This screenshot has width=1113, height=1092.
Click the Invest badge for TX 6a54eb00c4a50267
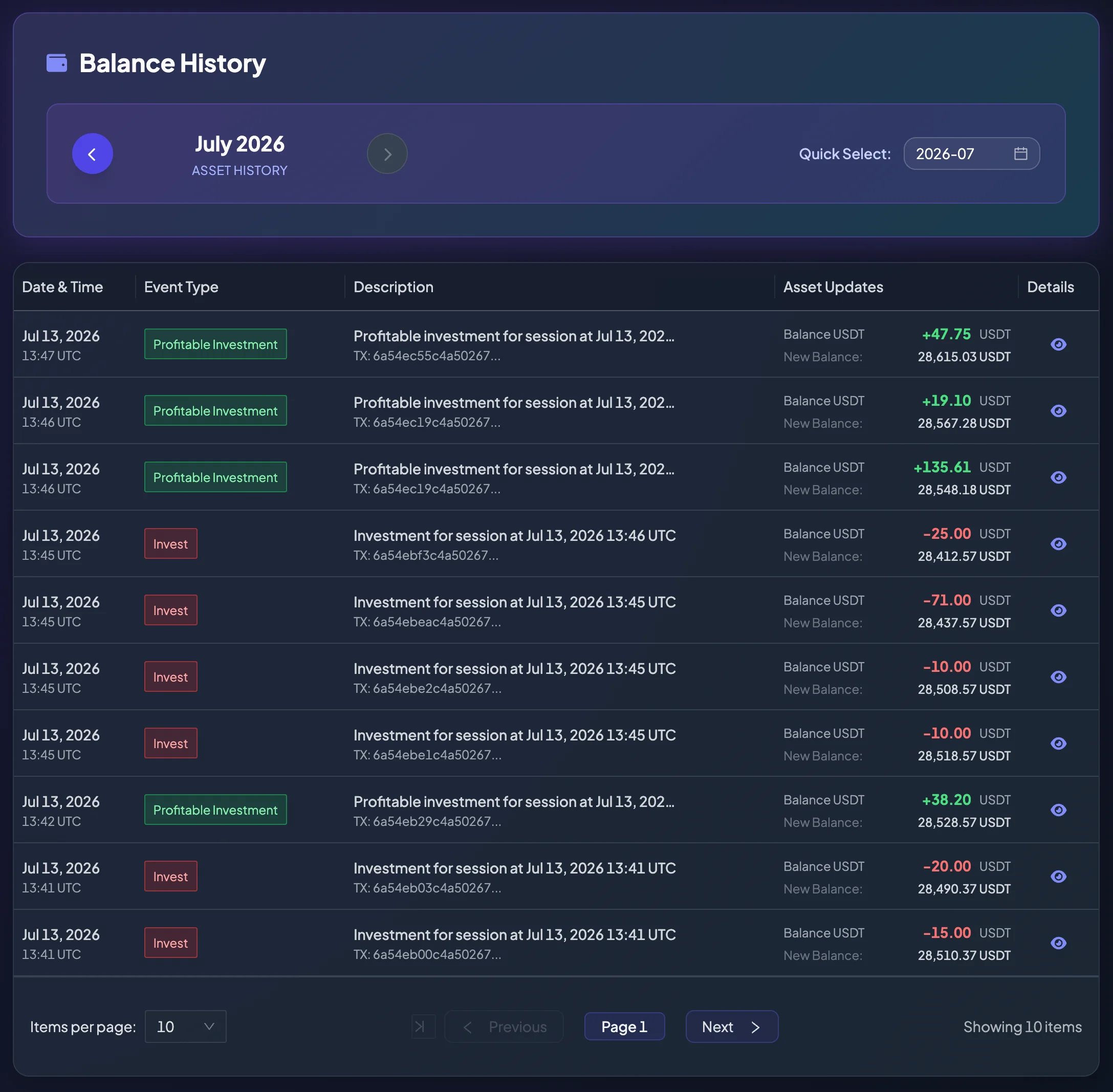pyautogui.click(x=171, y=943)
